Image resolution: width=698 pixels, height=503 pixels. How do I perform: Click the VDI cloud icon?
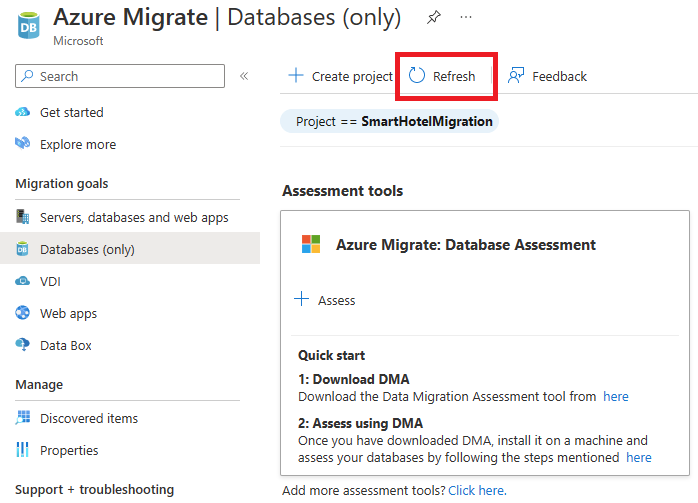[22, 281]
